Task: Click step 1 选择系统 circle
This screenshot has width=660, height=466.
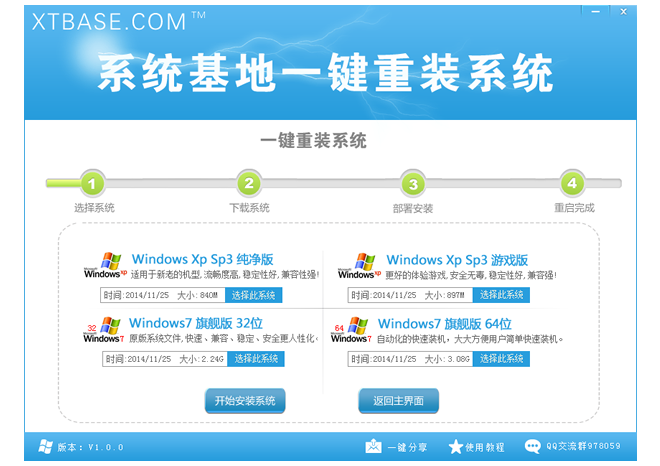Action: pyautogui.click(x=93, y=184)
